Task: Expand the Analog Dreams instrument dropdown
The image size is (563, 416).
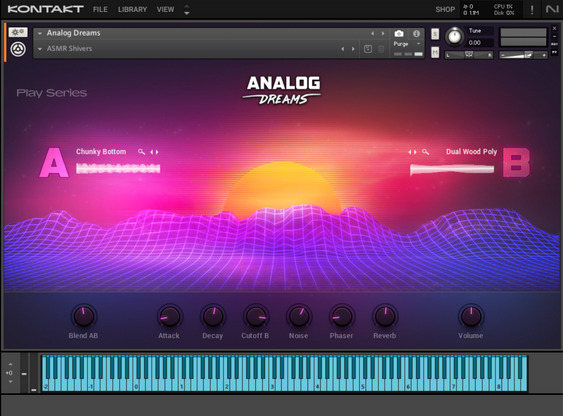Action: pyautogui.click(x=40, y=33)
